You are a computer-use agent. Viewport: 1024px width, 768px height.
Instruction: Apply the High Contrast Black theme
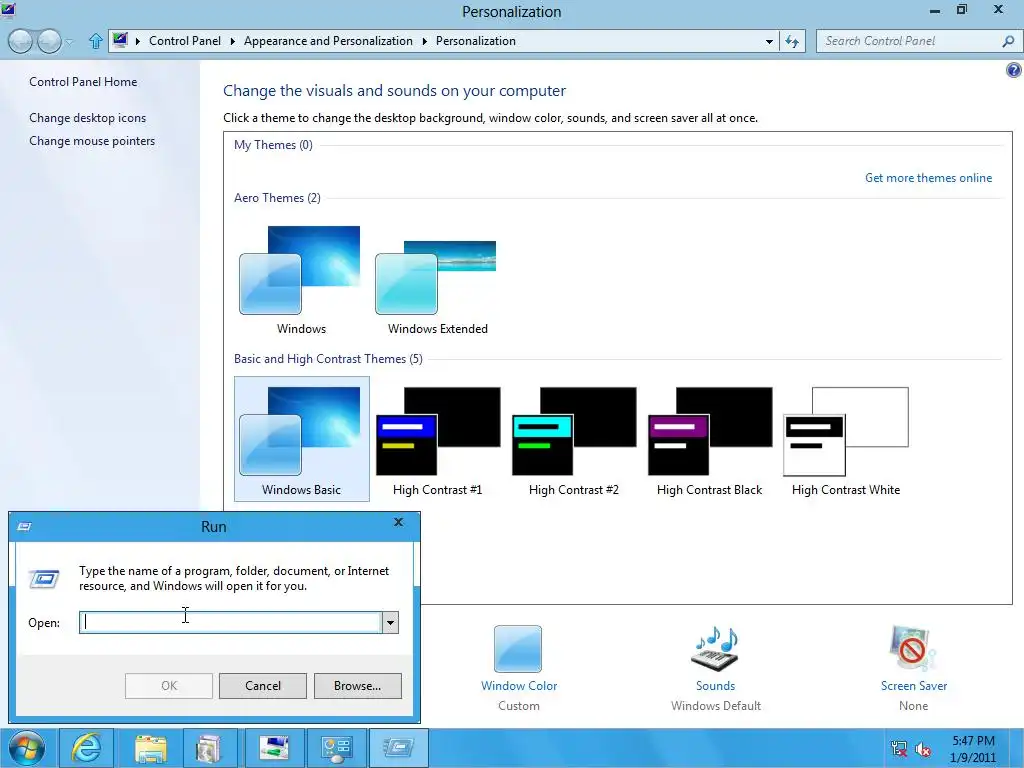(x=709, y=441)
